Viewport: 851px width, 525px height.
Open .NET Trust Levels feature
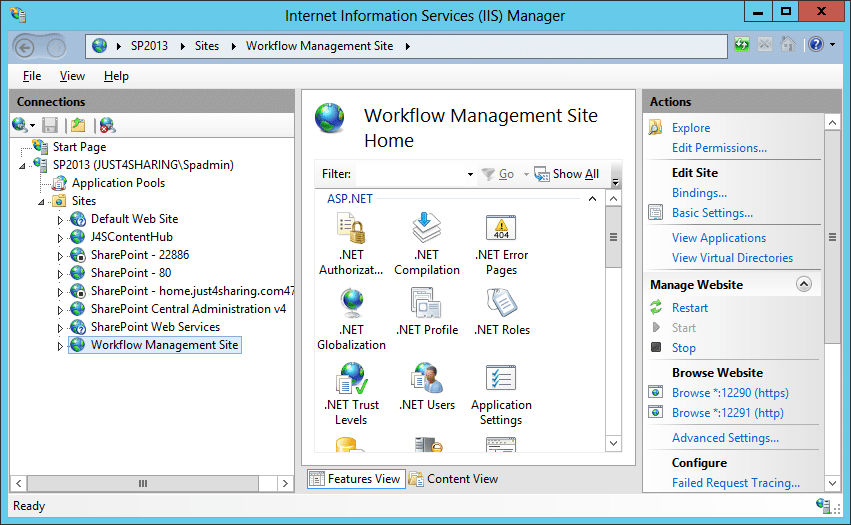352,378
